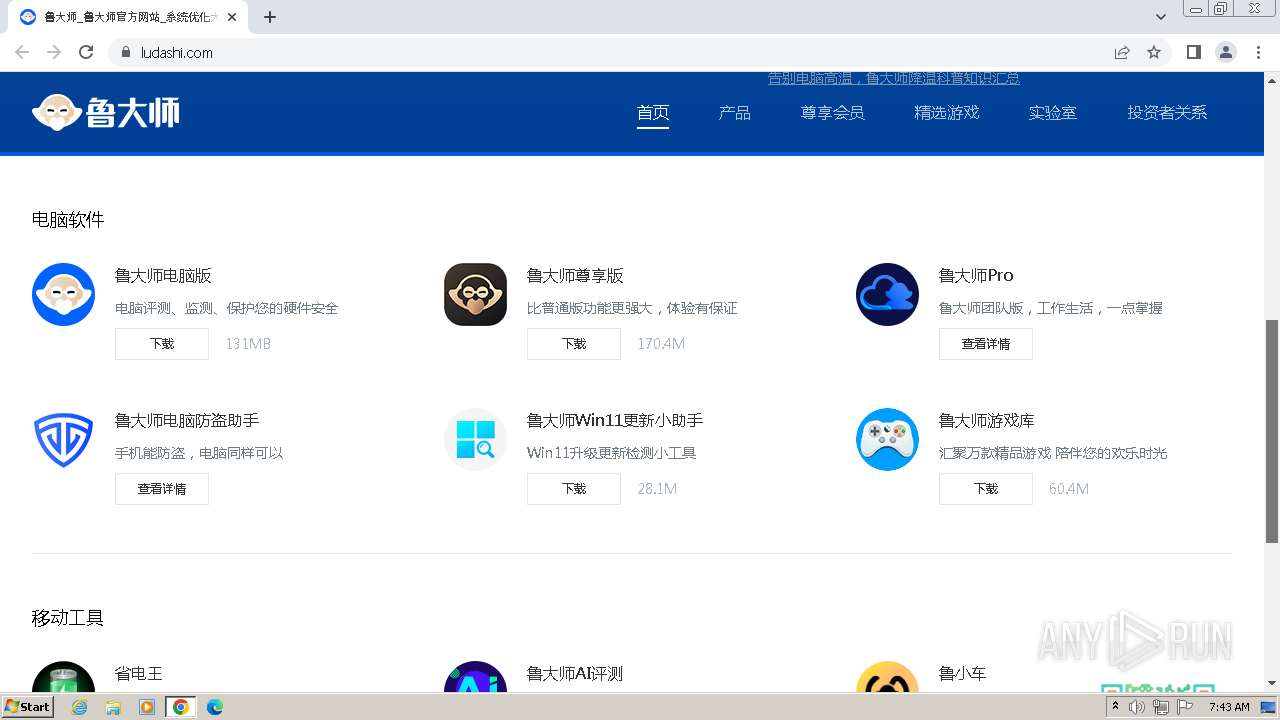1280x720 pixels.
Task: Click the 鲁大师电脑防盗助手 title text
Action: (x=187, y=420)
